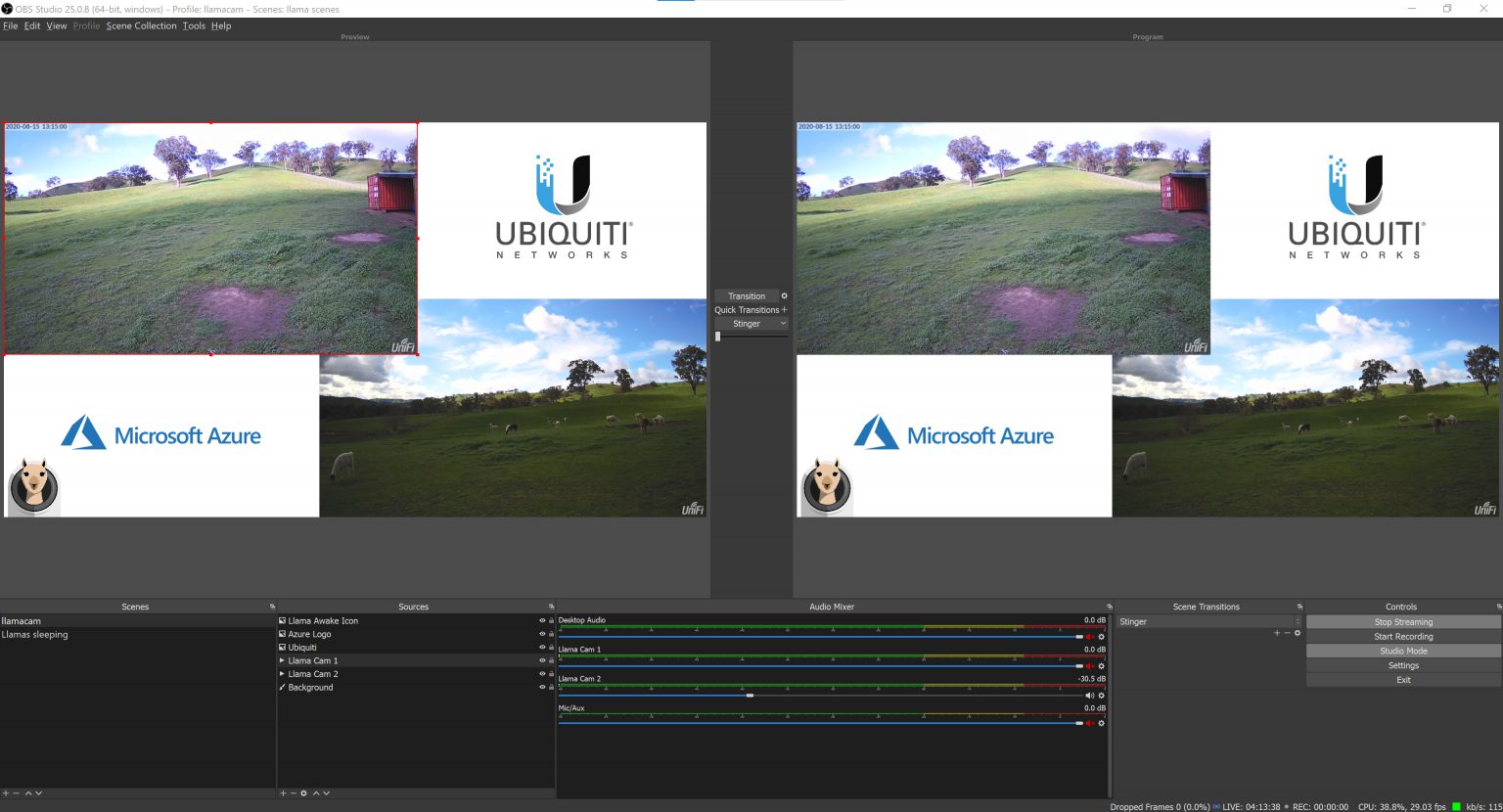Screen dimensions: 1503x812
Task: Open source properties gear in Sources toolbar
Action: 303,793
